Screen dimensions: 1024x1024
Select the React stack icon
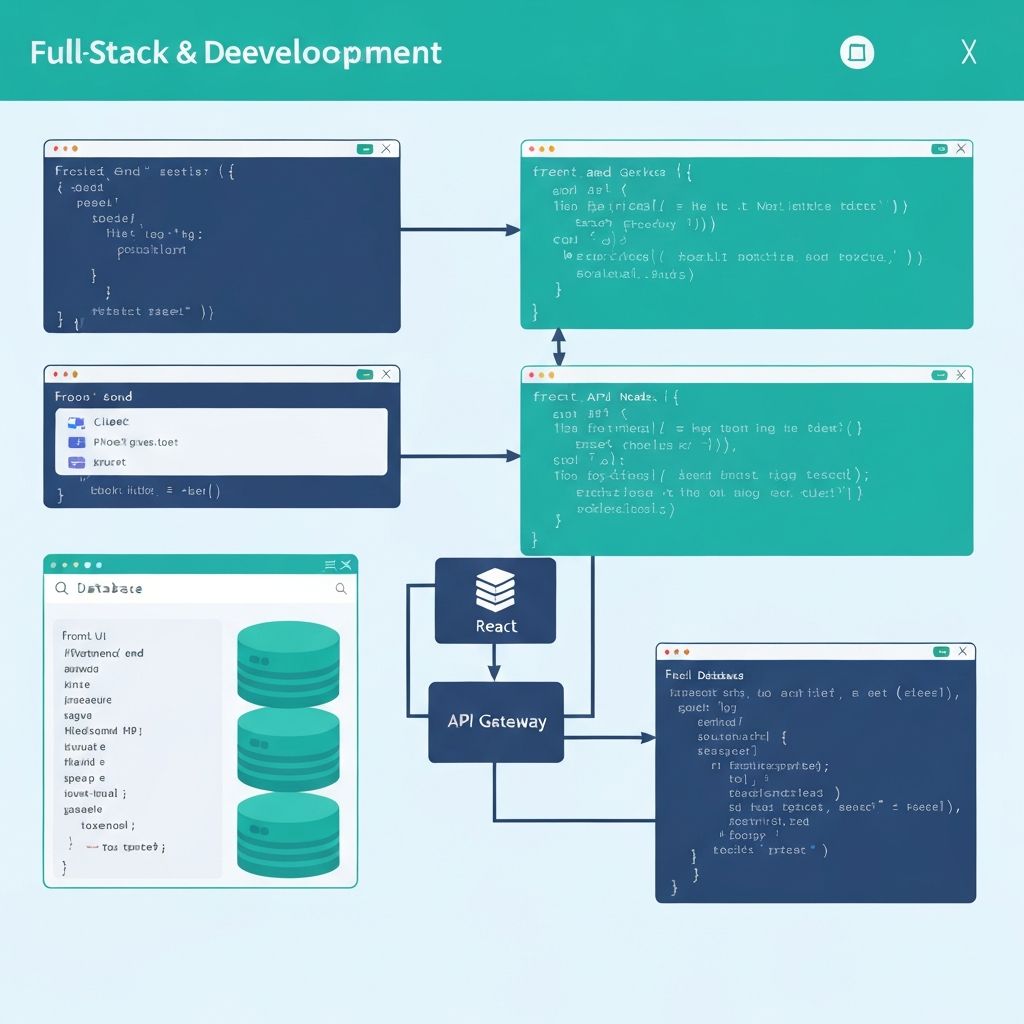pyautogui.click(x=496, y=590)
